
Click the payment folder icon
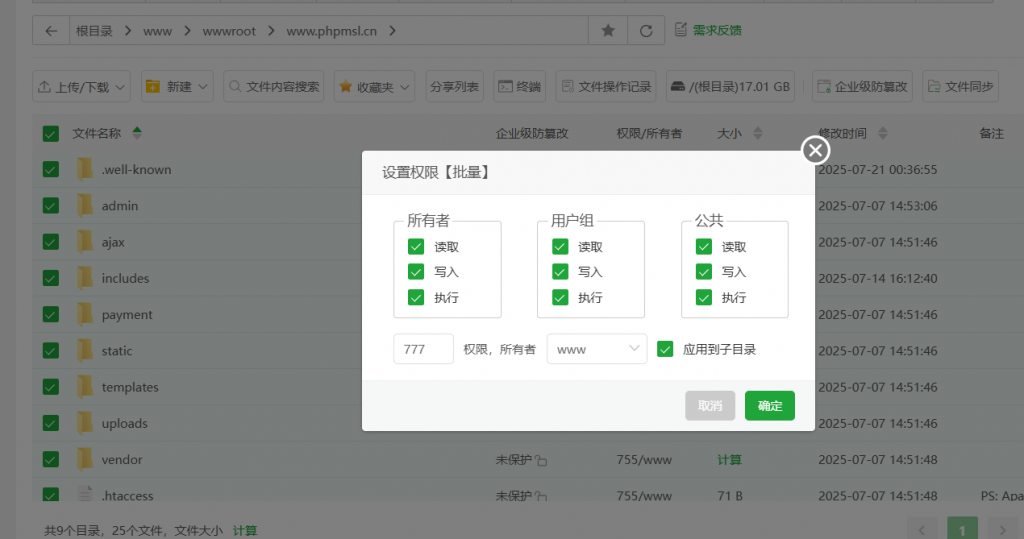(x=85, y=314)
